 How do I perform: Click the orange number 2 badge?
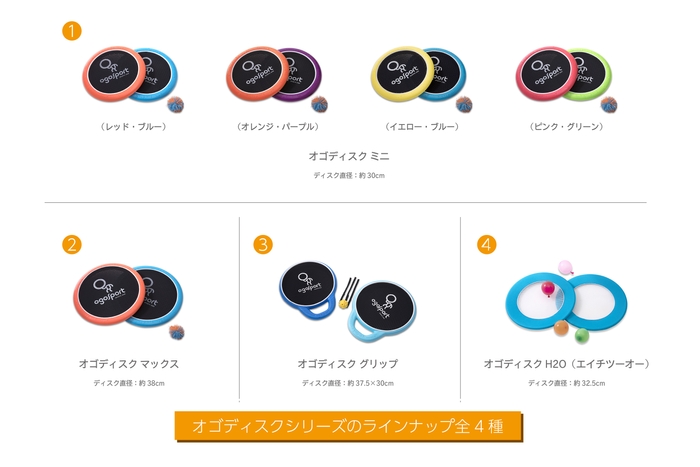72,245
